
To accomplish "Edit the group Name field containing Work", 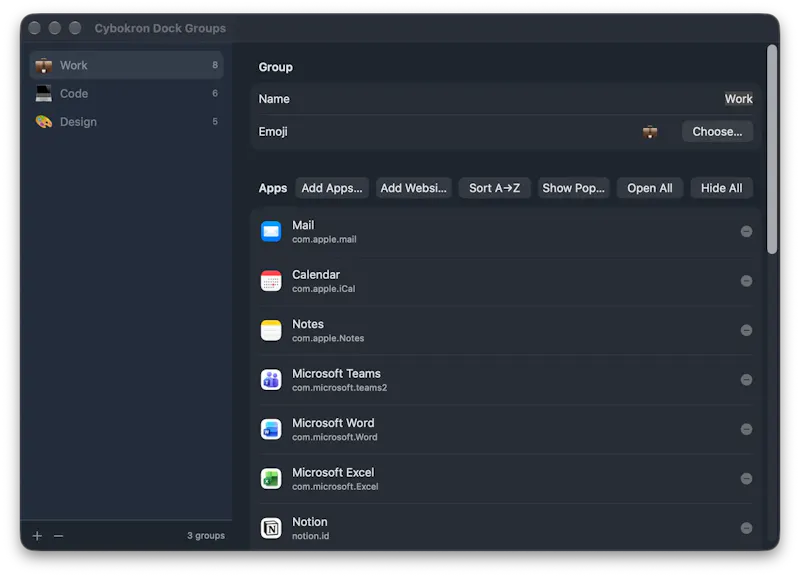I will (738, 99).
